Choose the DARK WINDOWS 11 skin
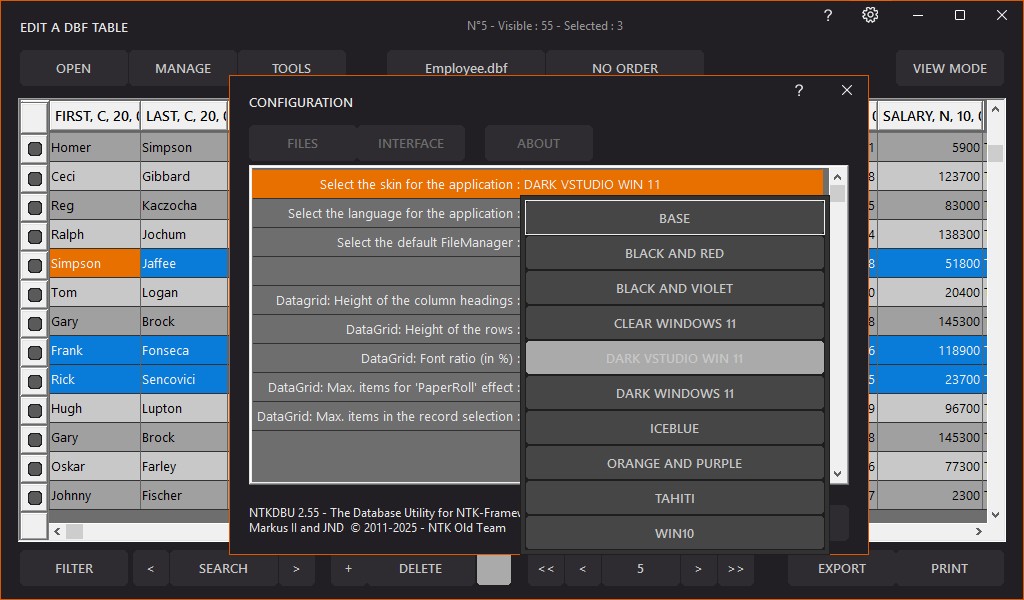Viewport: 1024px width, 600px height. point(675,393)
